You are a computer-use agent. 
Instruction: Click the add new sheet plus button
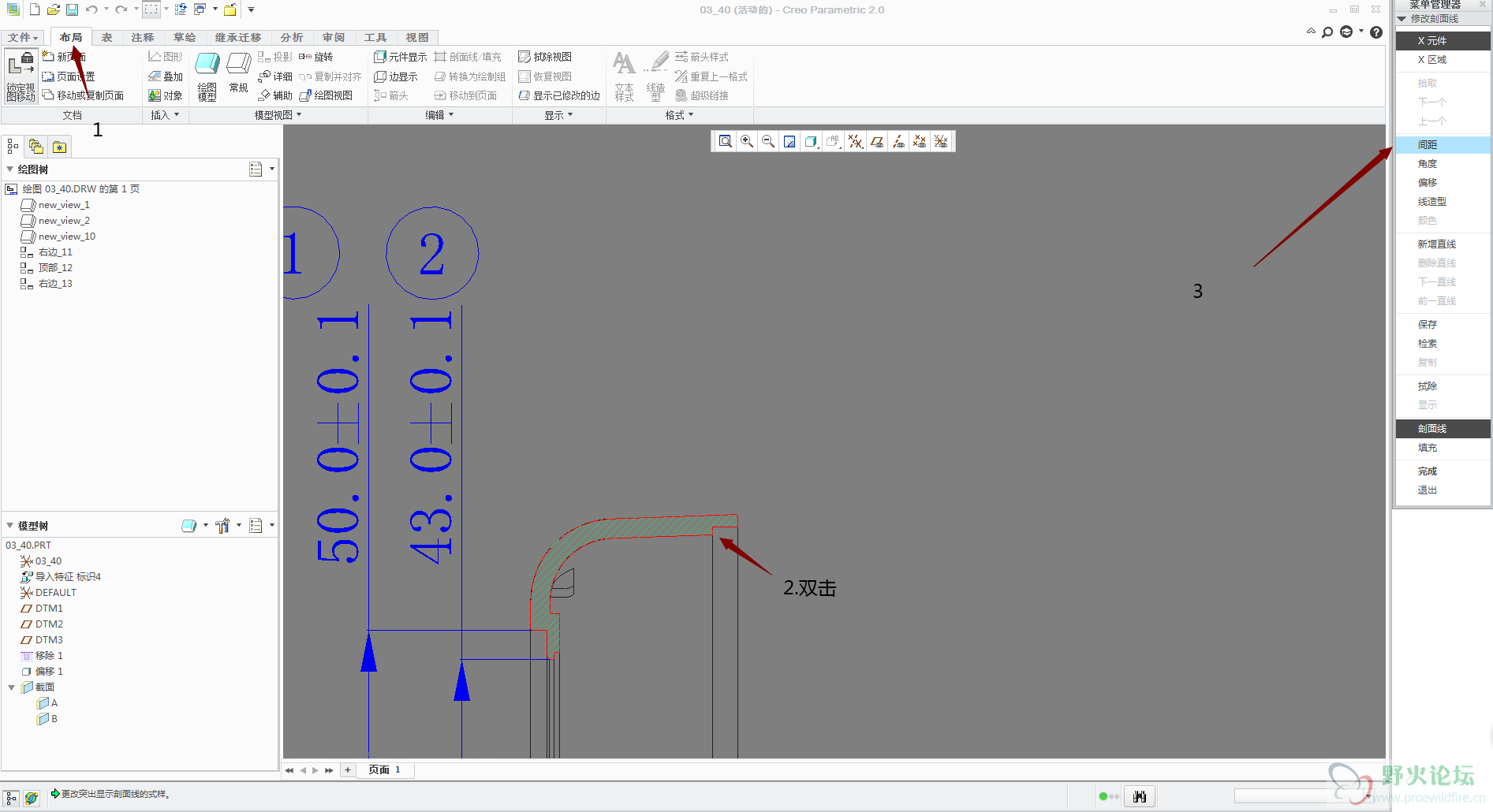point(348,770)
